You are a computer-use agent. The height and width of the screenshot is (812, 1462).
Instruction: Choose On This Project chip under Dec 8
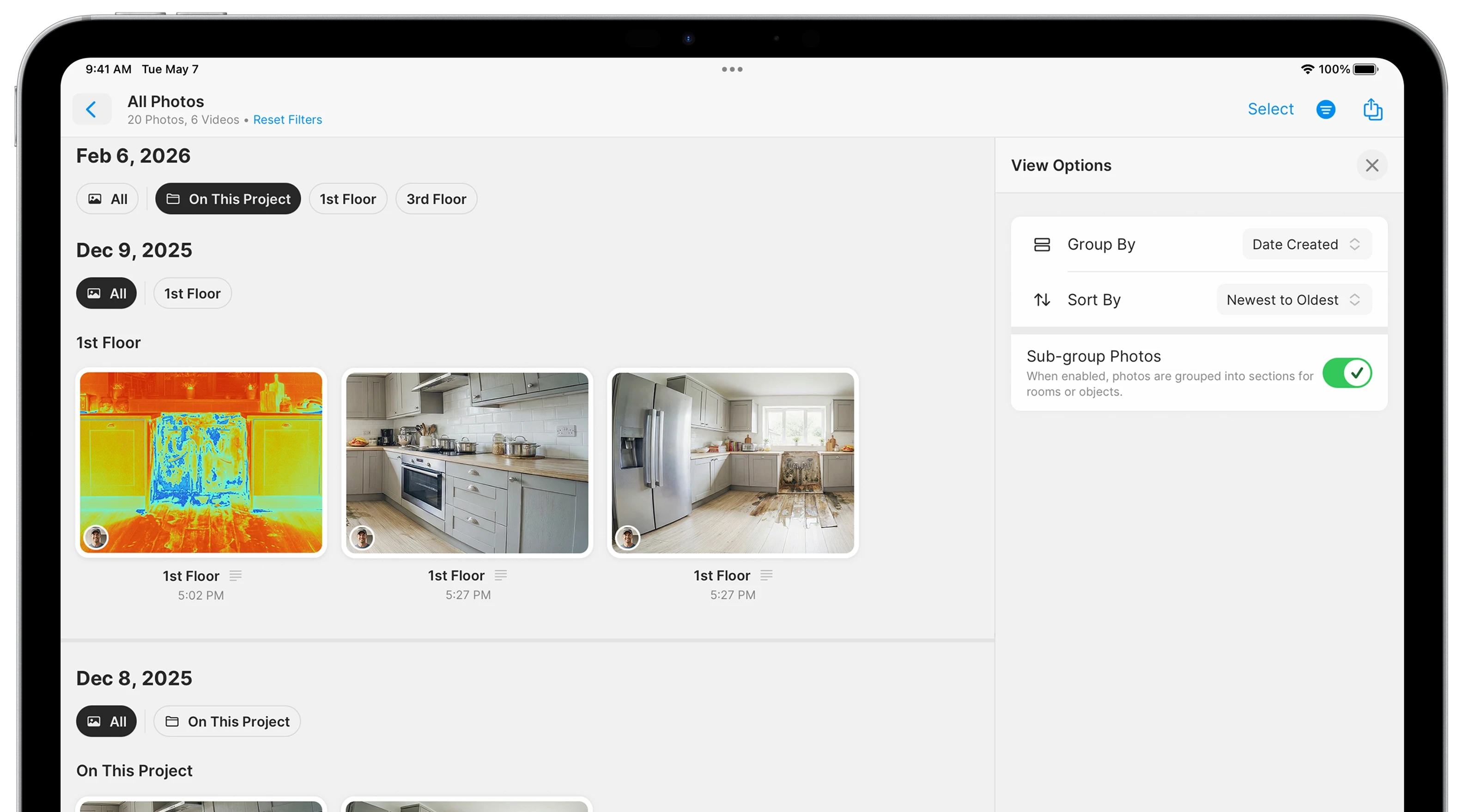pyautogui.click(x=227, y=721)
